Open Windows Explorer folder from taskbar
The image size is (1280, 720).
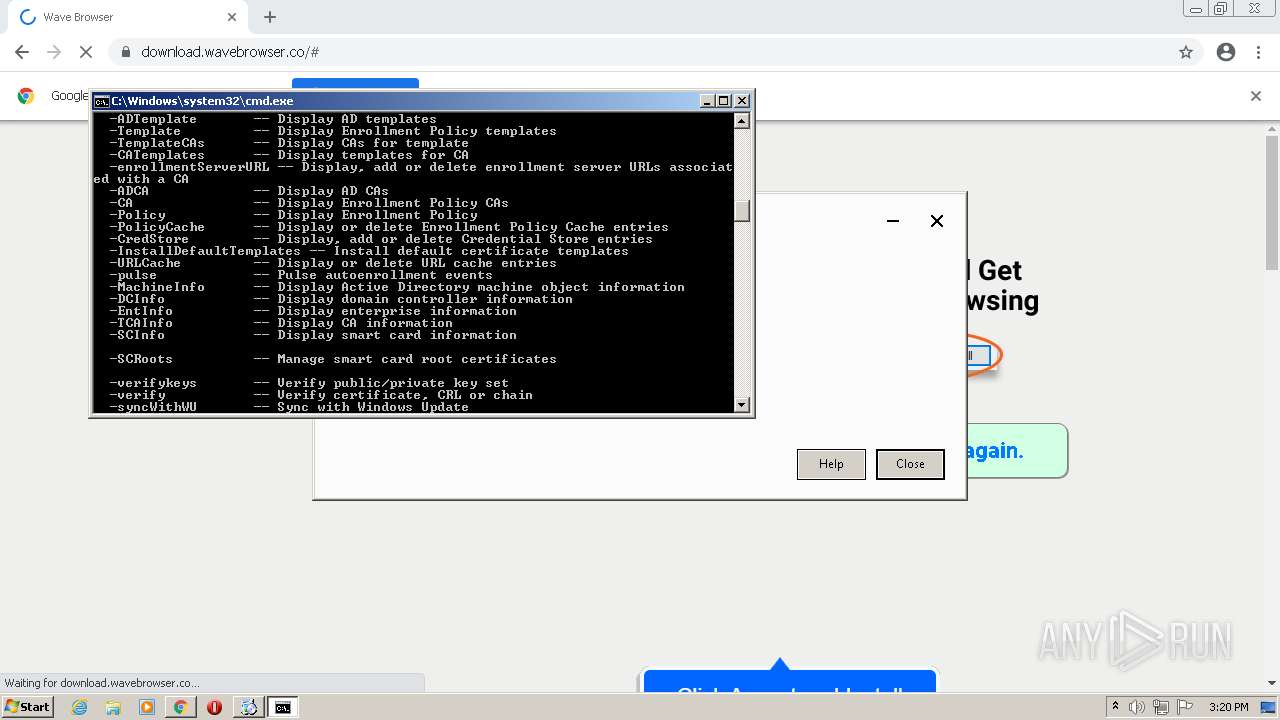coord(113,707)
